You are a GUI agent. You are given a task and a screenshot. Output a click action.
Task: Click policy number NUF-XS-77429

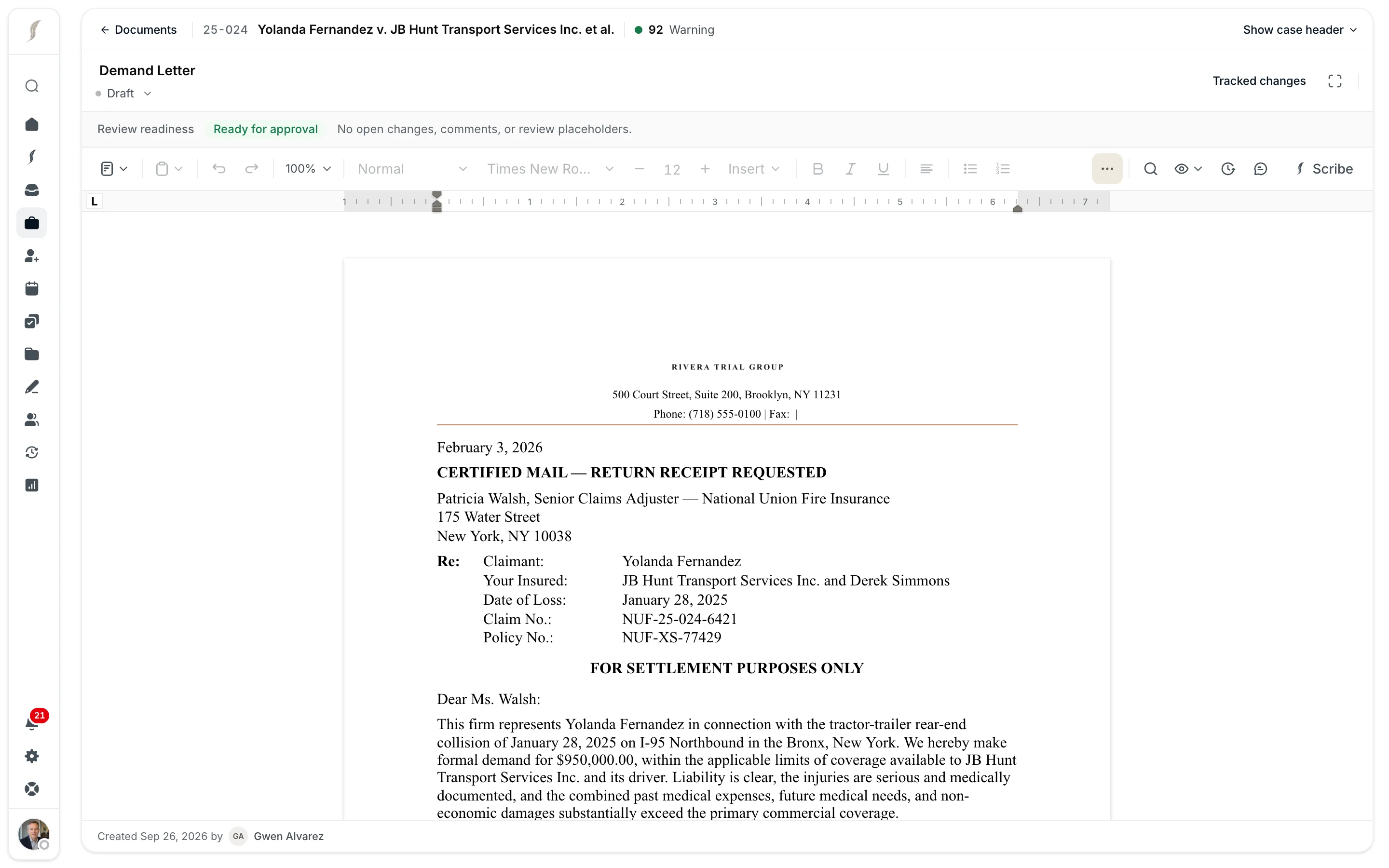(671, 638)
